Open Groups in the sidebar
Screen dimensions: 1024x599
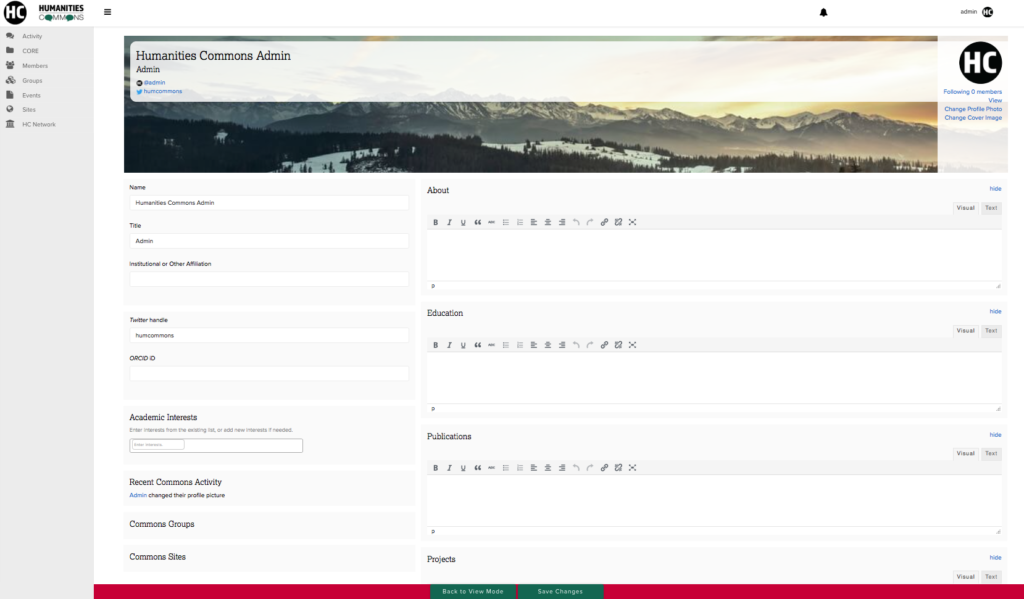coord(32,80)
